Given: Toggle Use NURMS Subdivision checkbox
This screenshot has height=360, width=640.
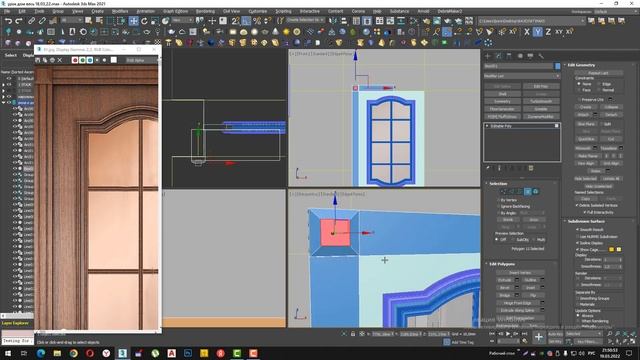Looking at the screenshot, I should point(578,237).
